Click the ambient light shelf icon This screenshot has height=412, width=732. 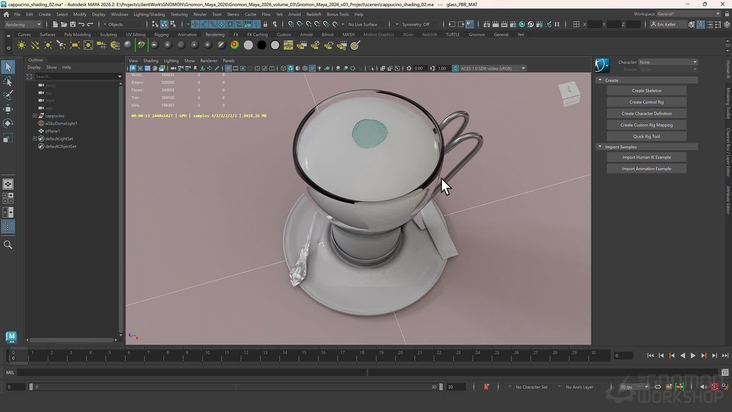click(x=23, y=44)
